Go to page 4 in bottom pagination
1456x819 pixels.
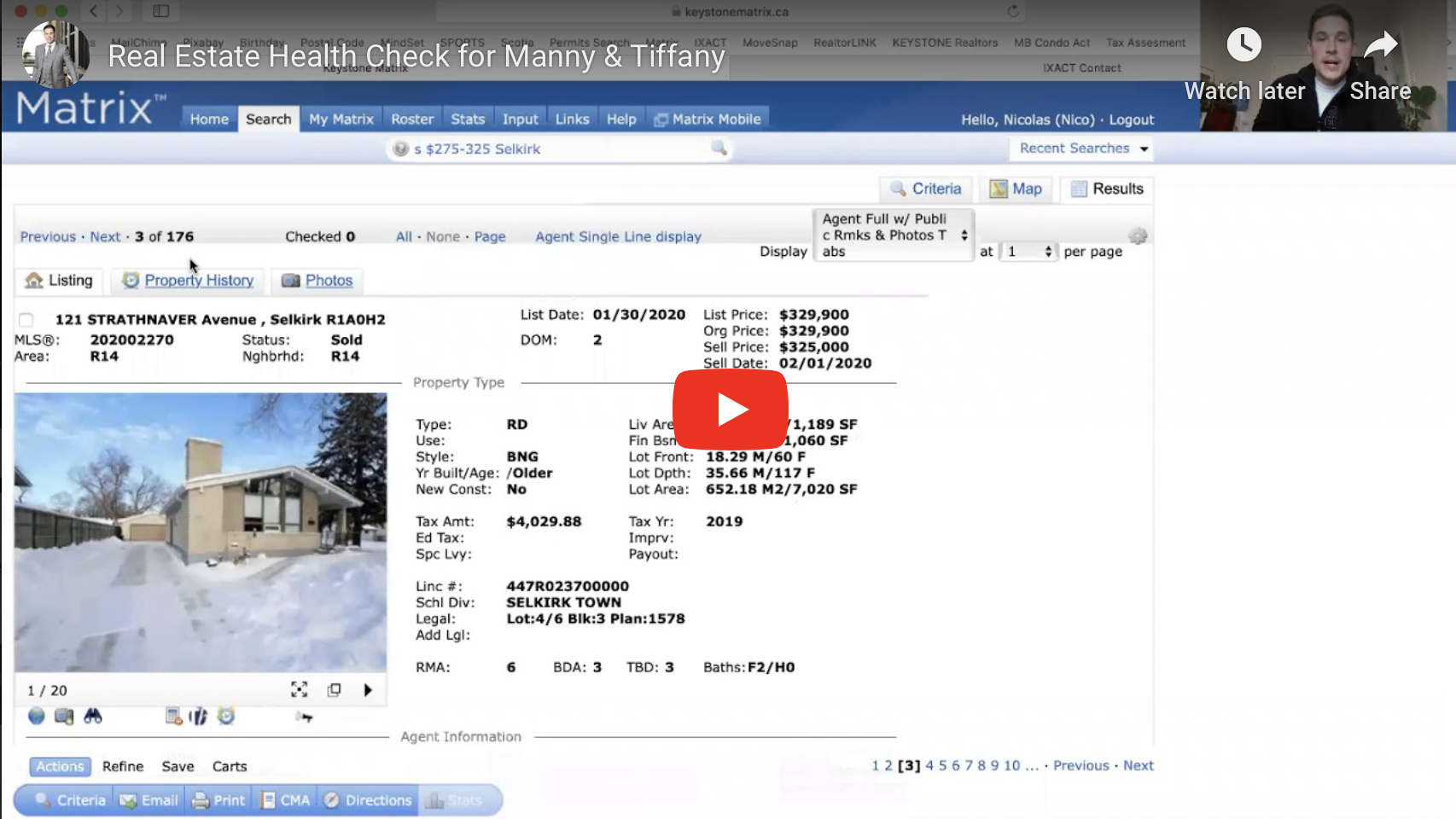tap(929, 765)
